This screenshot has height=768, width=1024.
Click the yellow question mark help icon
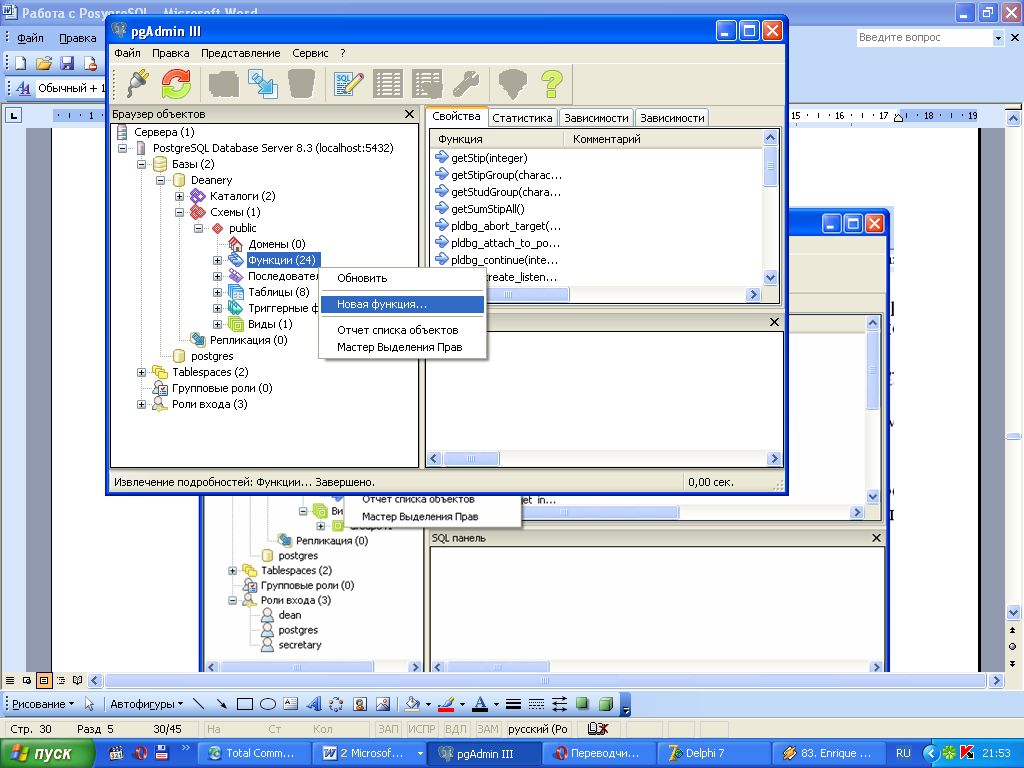(552, 84)
